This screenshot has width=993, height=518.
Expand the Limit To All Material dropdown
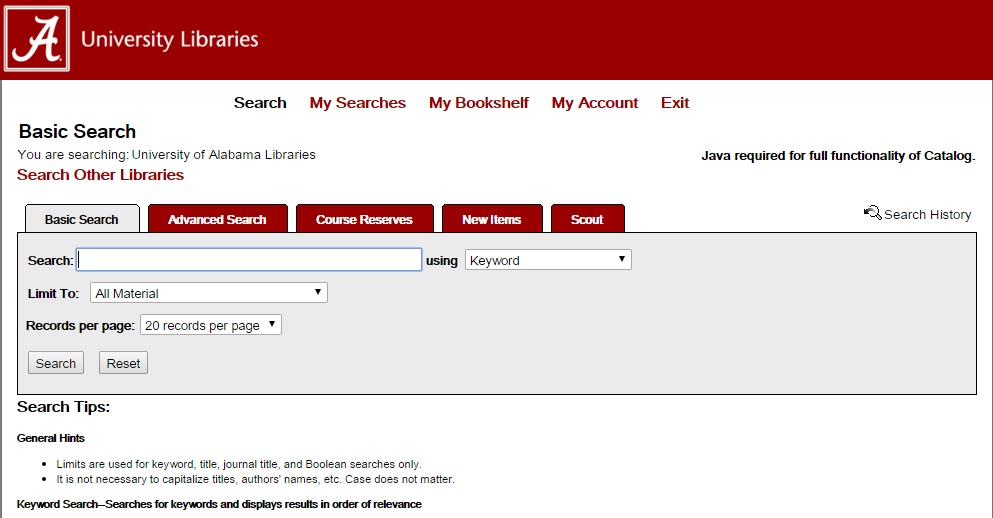pyautogui.click(x=209, y=293)
